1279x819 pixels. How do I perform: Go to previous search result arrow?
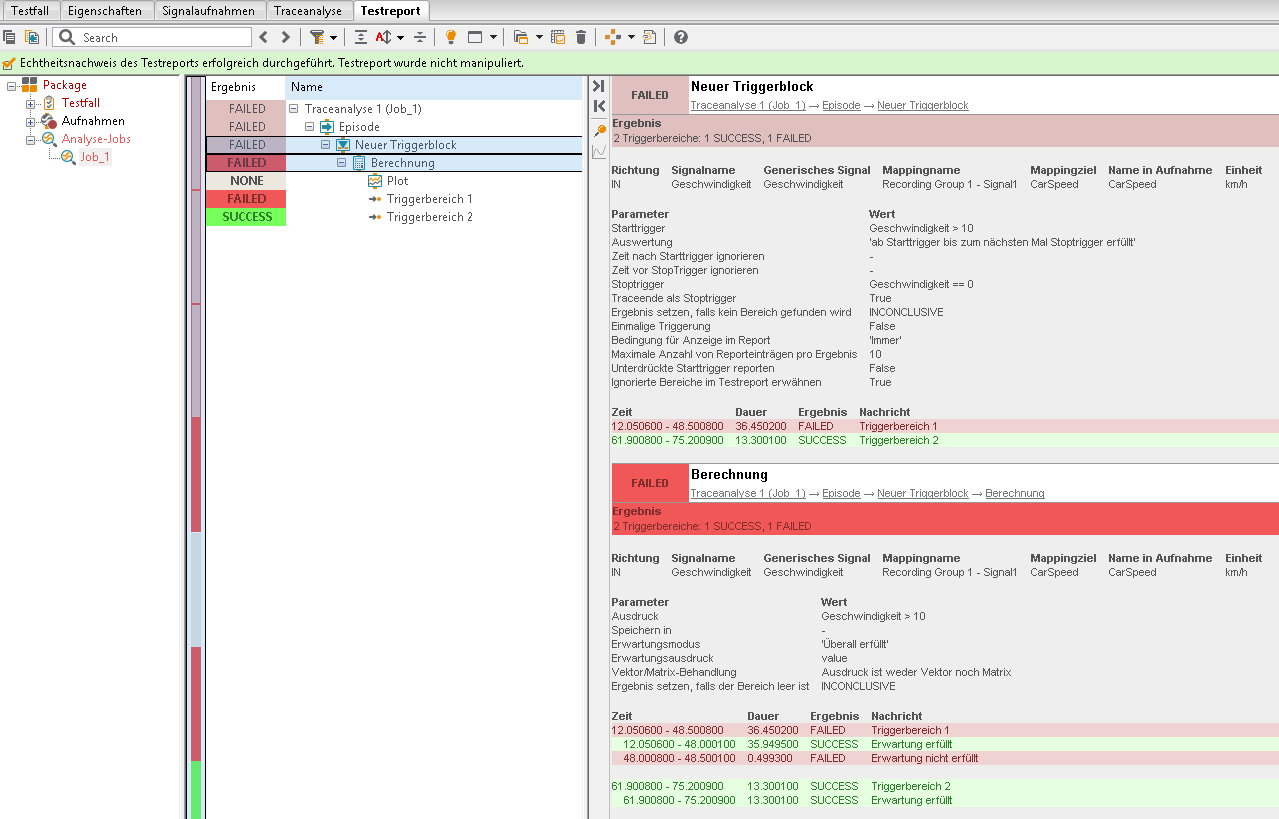coord(264,37)
